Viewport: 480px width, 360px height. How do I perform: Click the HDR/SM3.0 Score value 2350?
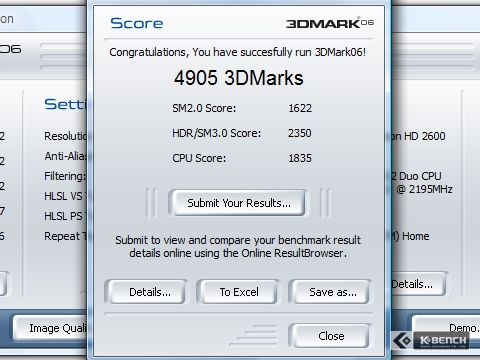click(x=300, y=133)
